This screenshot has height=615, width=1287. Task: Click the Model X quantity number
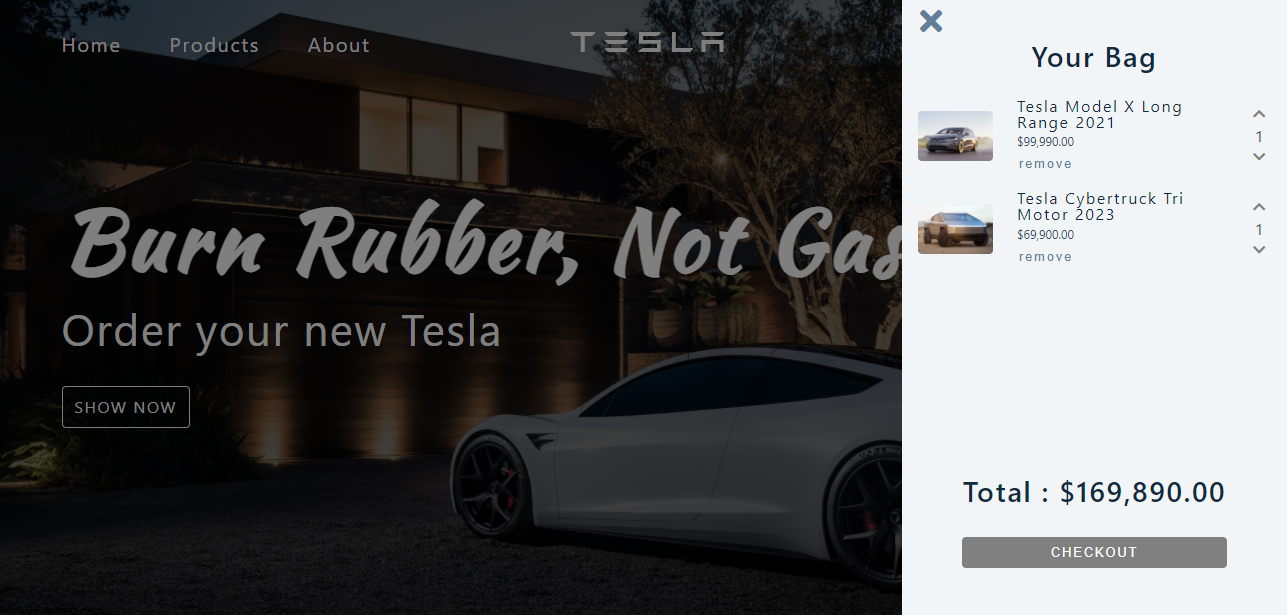pos(1259,137)
